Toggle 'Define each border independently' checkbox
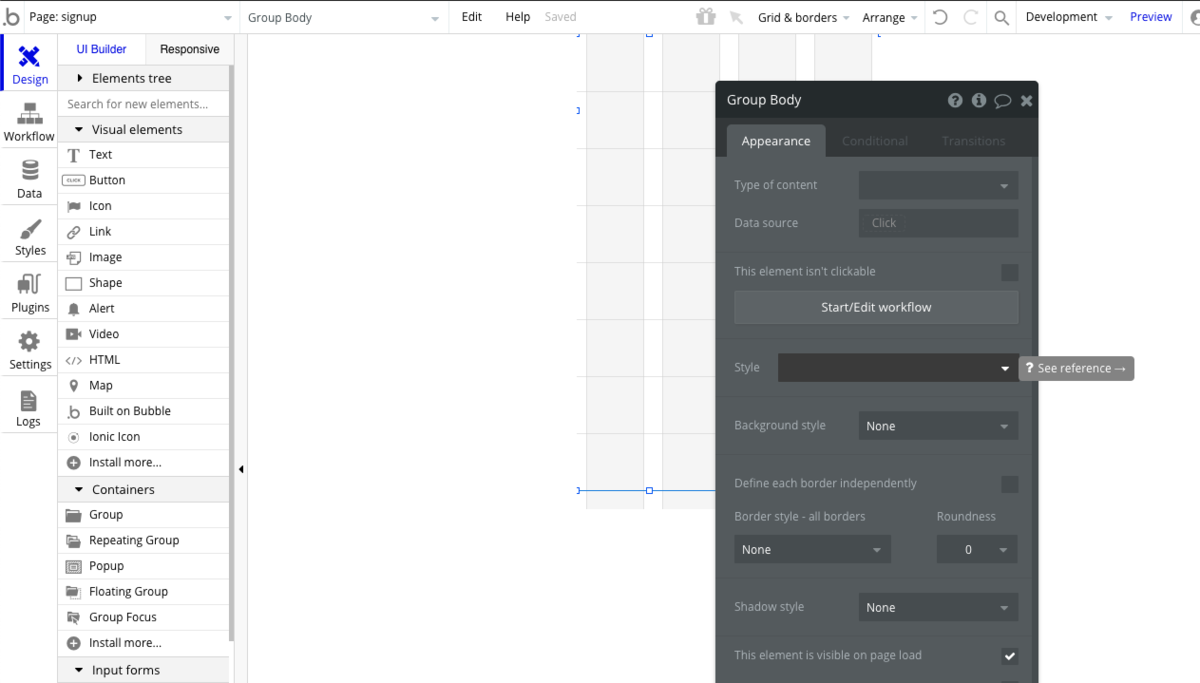 click(1010, 484)
